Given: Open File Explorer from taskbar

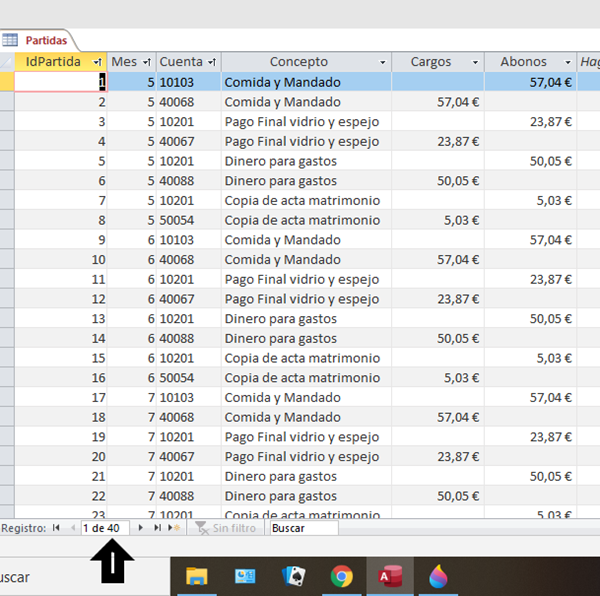Looking at the screenshot, I should coord(197,576).
